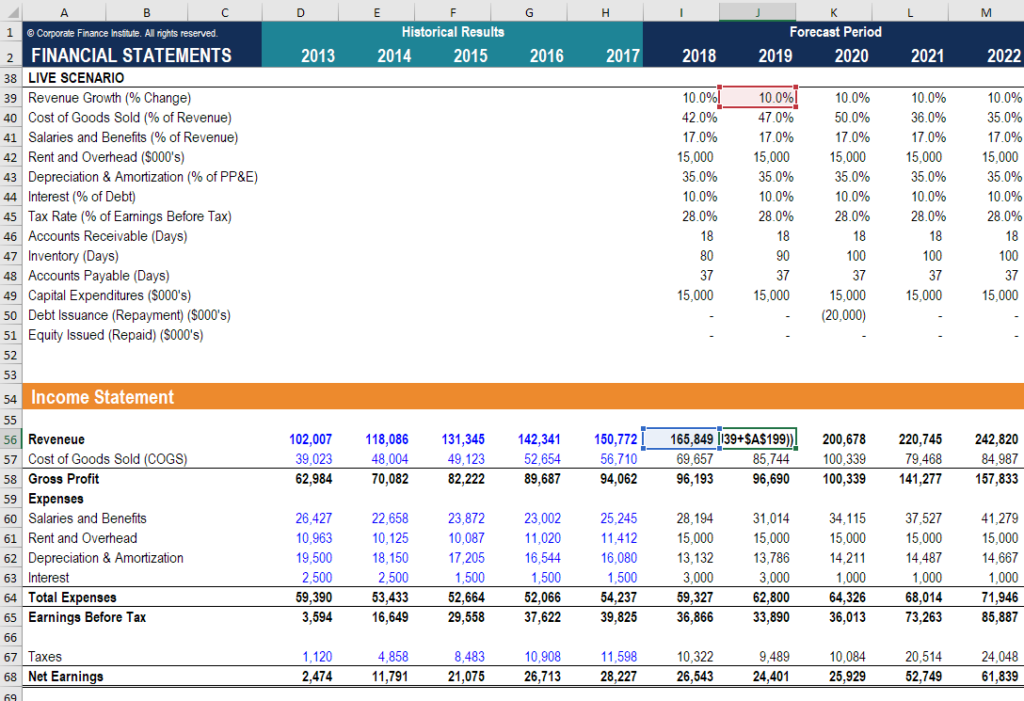Image resolution: width=1024 pixels, height=701 pixels.
Task: Click the Historical Results merged header
Action: click(452, 32)
